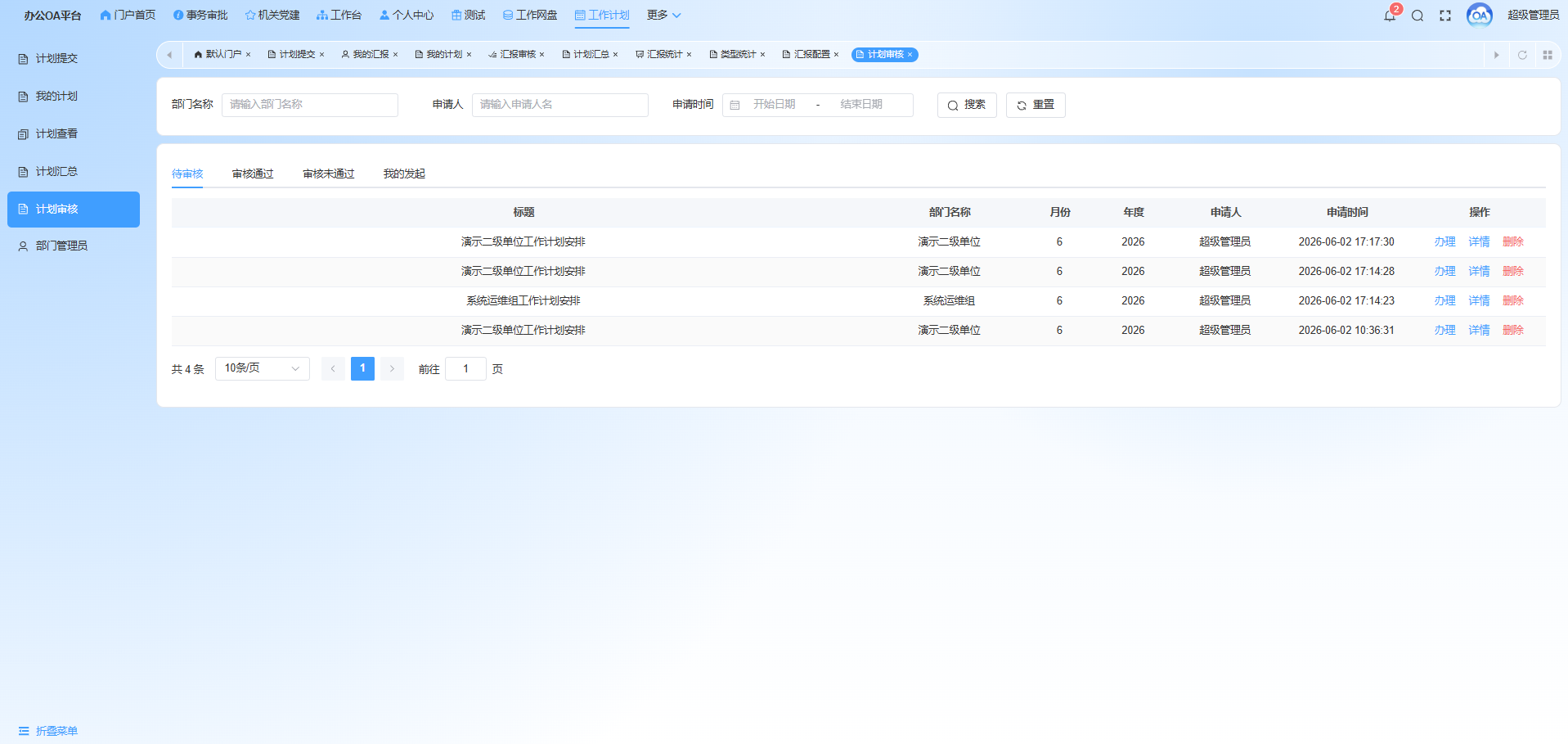Viewport: 1568px width, 744px height.
Task: Close the 汇报统计 tab
Action: click(x=689, y=55)
